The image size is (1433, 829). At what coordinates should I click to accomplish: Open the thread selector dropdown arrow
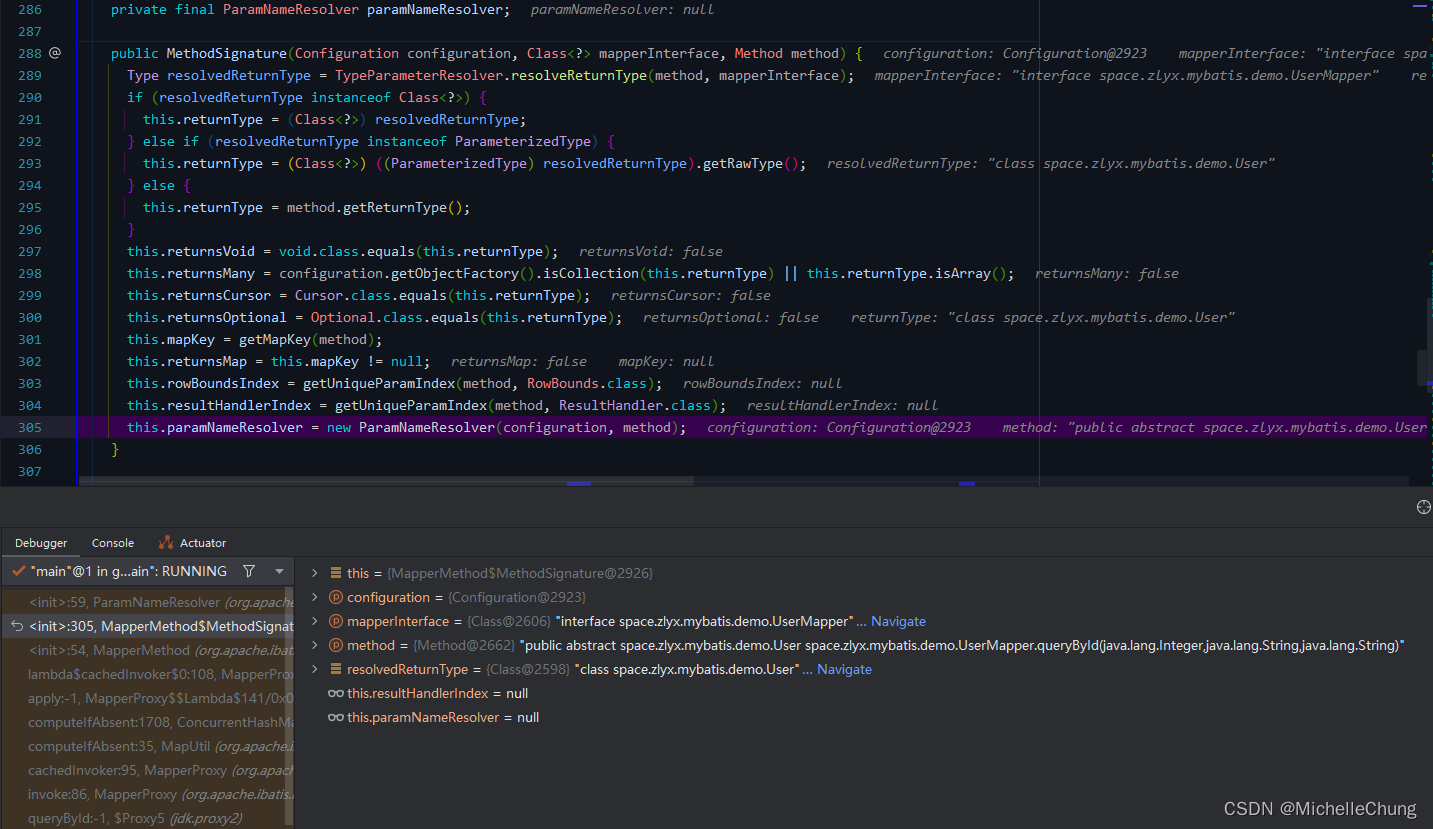tap(279, 571)
